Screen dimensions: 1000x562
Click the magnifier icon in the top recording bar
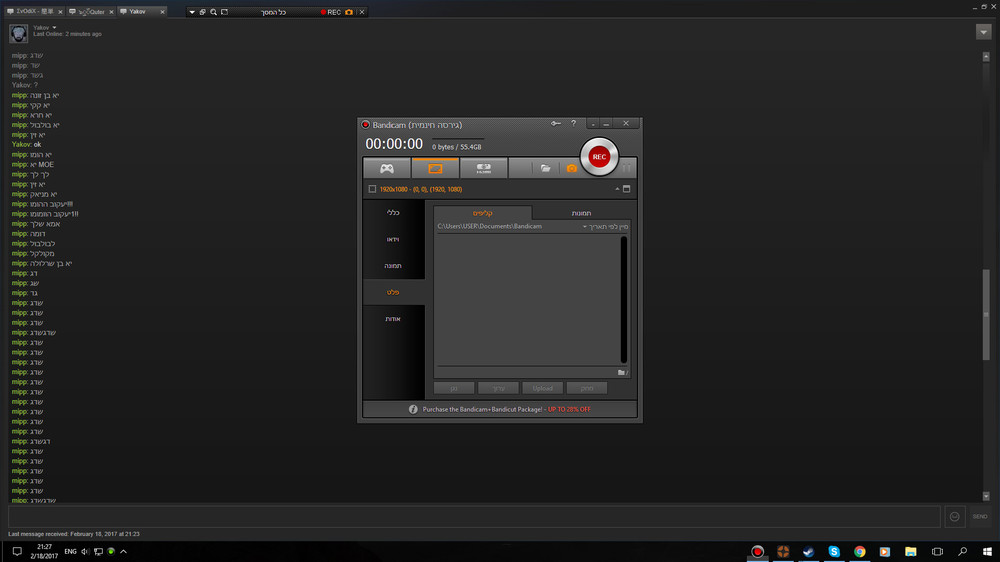(x=214, y=12)
